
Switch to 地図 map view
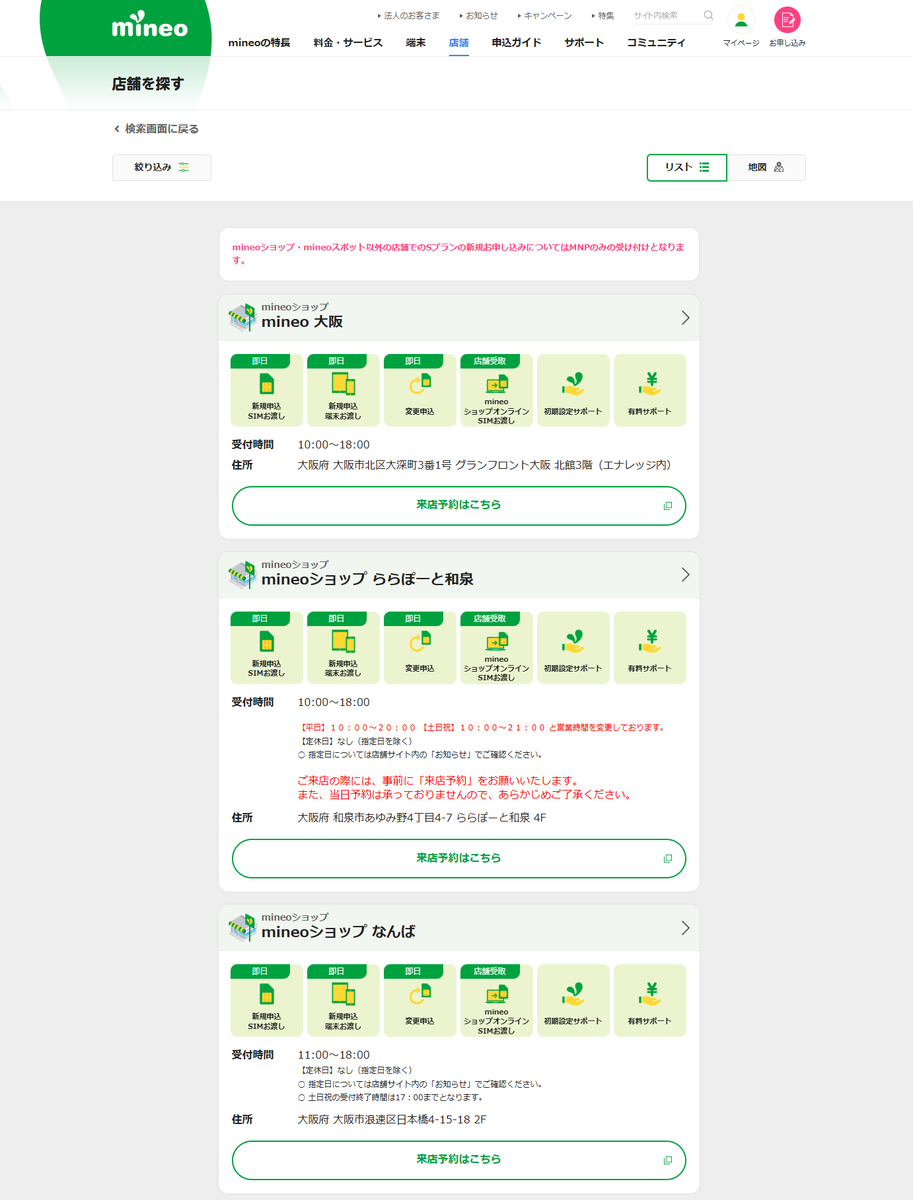(766, 168)
